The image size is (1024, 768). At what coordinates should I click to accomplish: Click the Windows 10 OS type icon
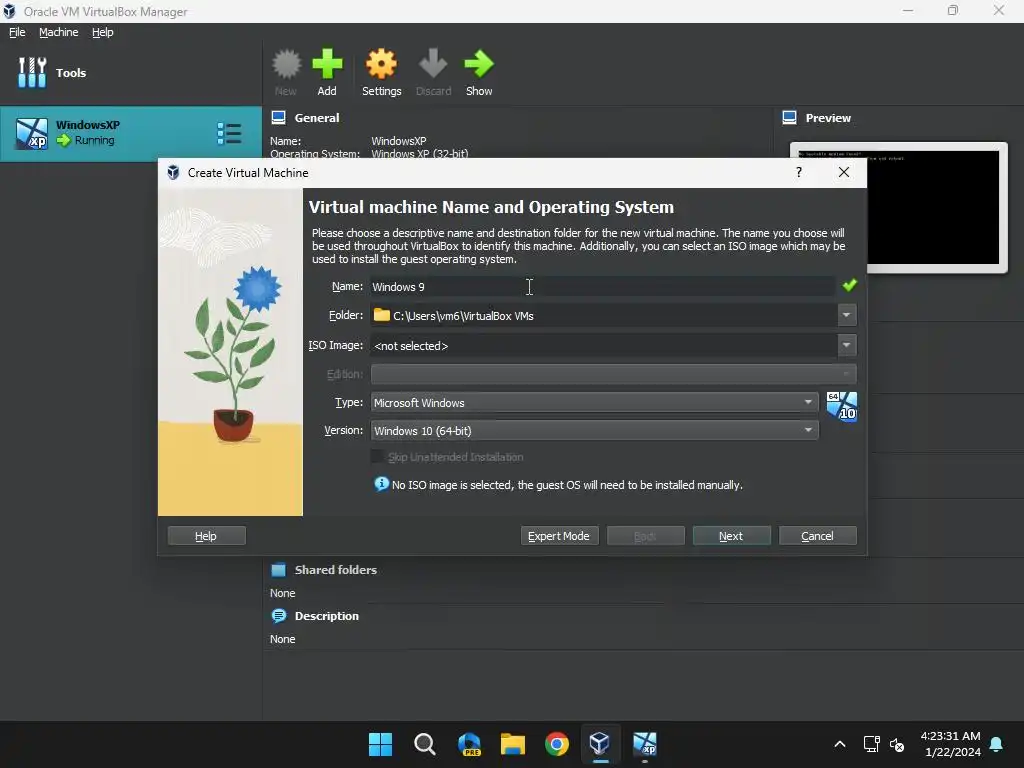pos(842,406)
